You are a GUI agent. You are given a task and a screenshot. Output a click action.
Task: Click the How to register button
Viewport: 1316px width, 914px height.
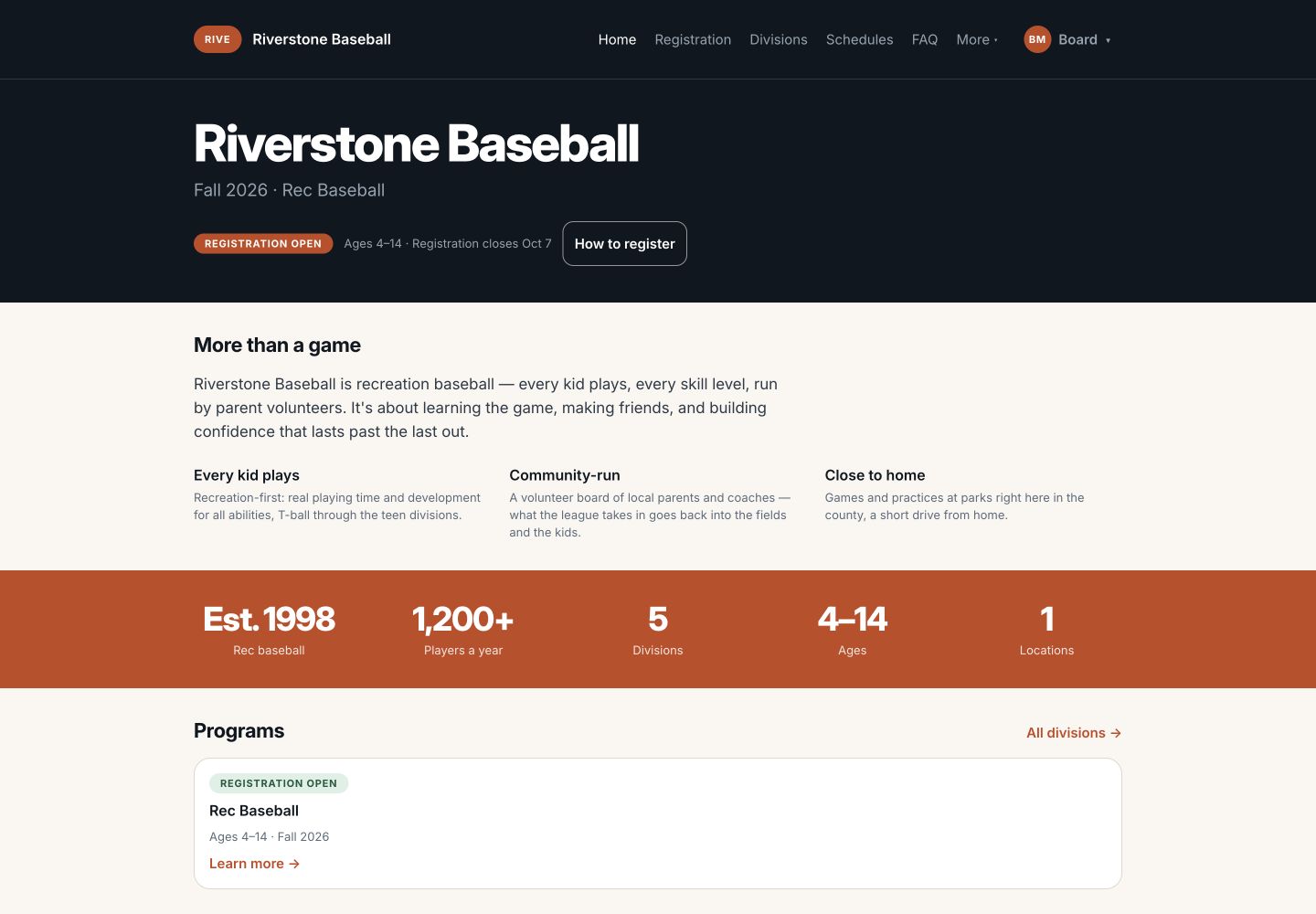point(624,244)
